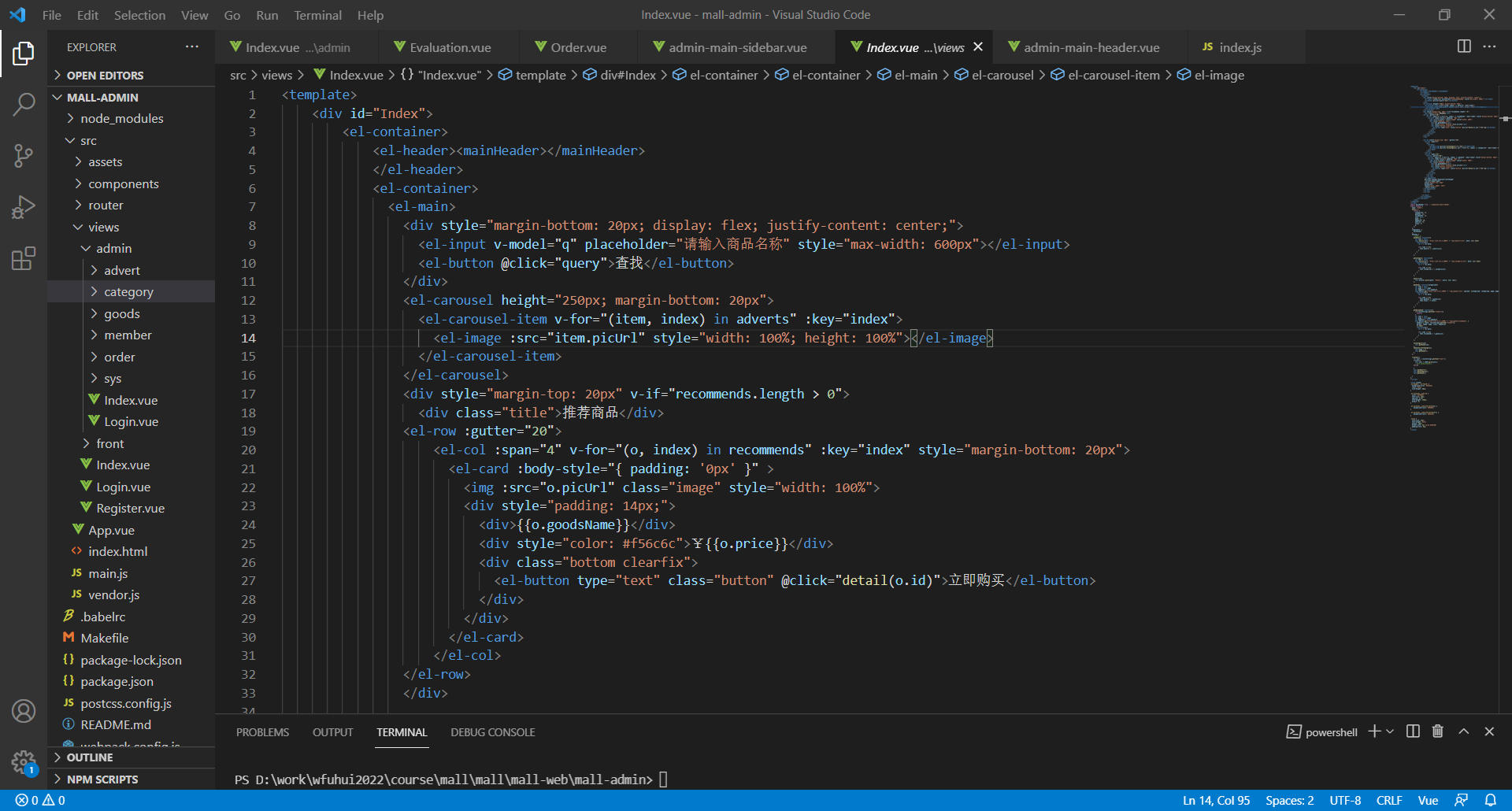Open the terminal launch profile dropdown

pos(1390,731)
